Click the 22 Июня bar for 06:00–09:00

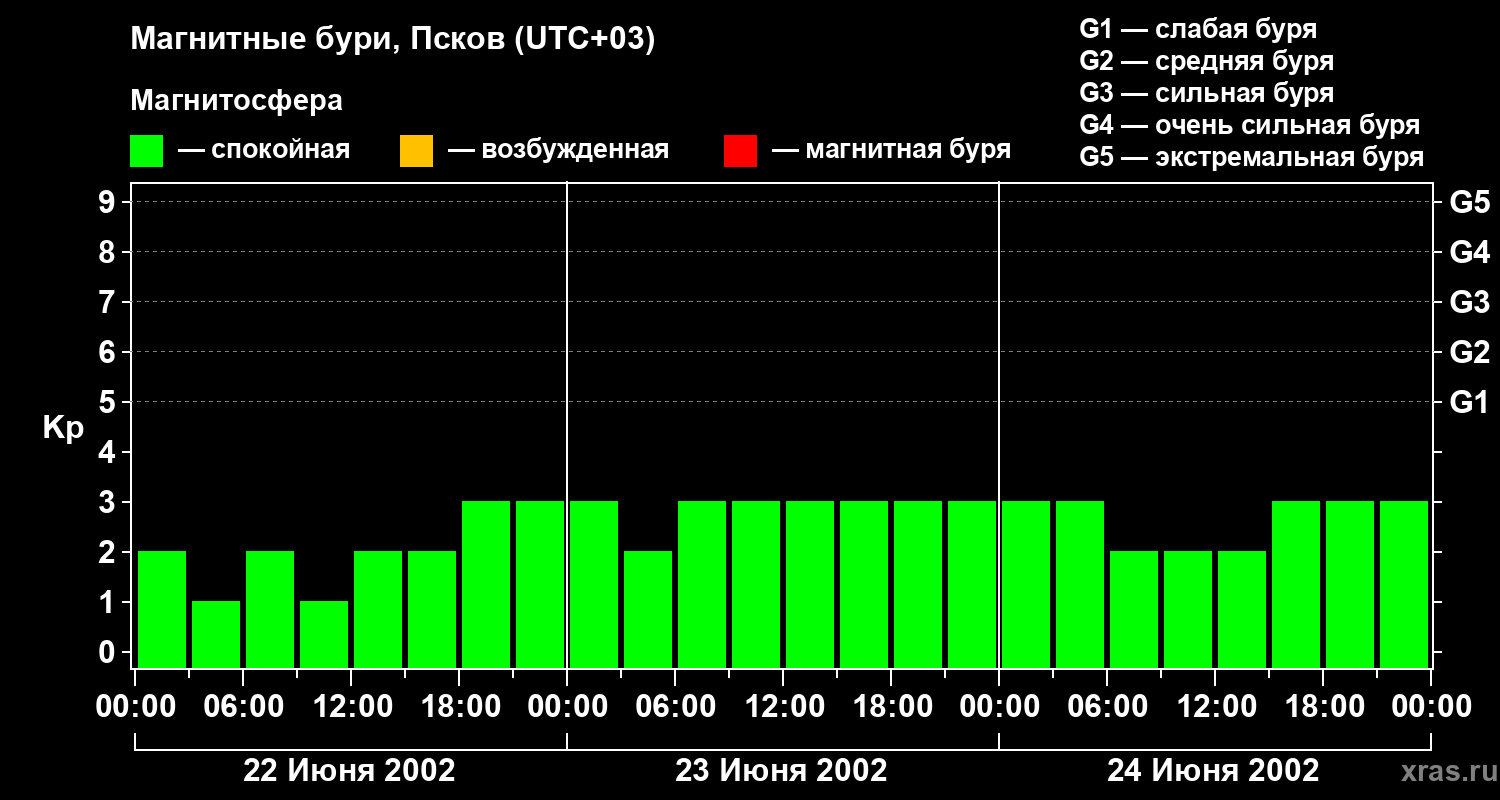(x=270, y=609)
